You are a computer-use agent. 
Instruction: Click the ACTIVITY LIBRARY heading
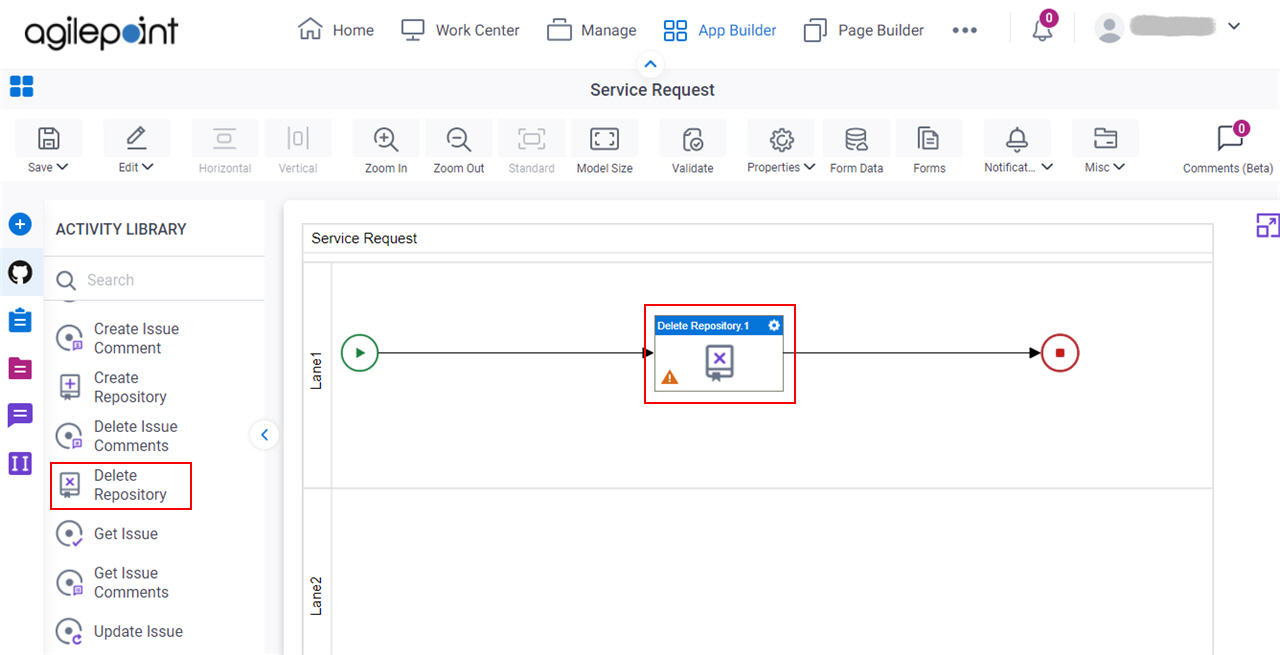121,229
